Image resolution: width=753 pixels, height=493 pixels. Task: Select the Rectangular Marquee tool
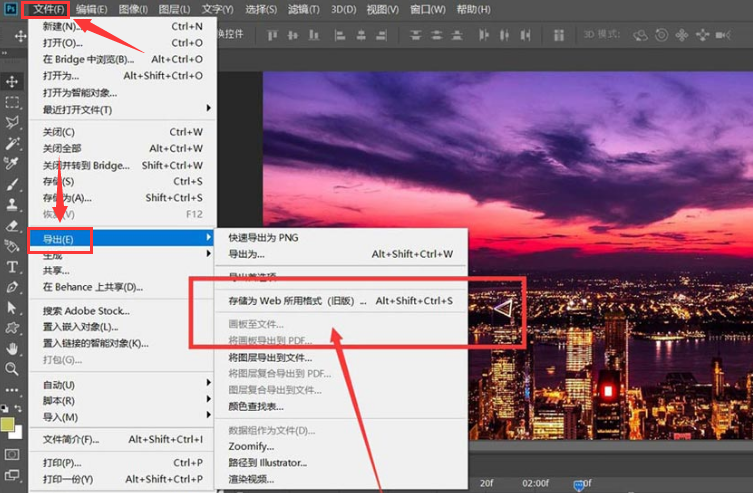[12, 102]
